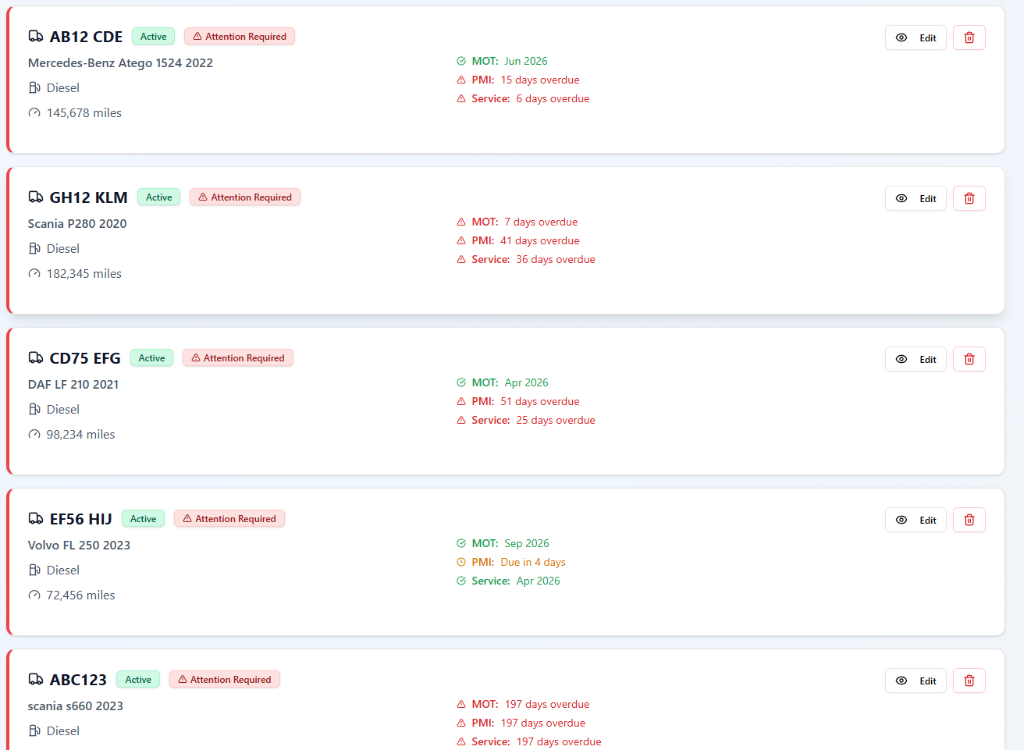
Task: Open Edit for AB12 CDE
Action: [x=916, y=37]
